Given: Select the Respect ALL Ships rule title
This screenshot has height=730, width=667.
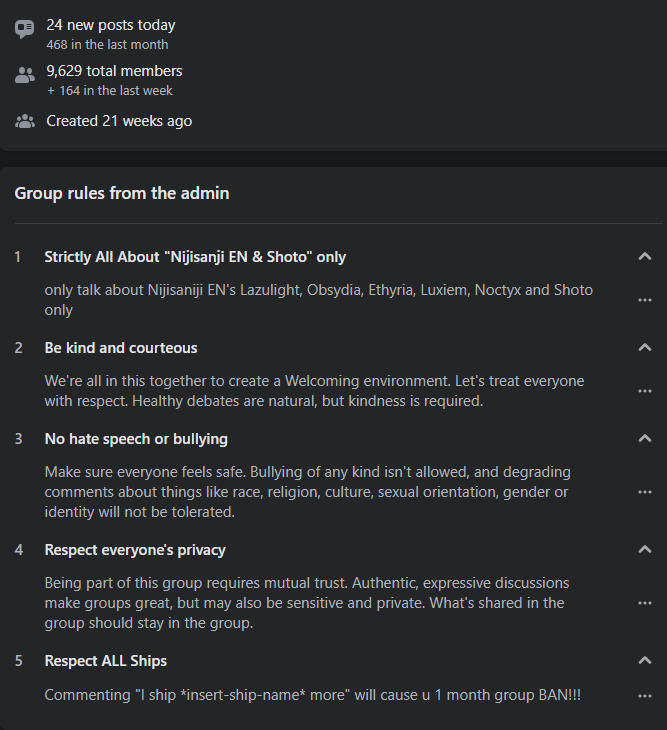Looking at the screenshot, I should click(x=105, y=661).
